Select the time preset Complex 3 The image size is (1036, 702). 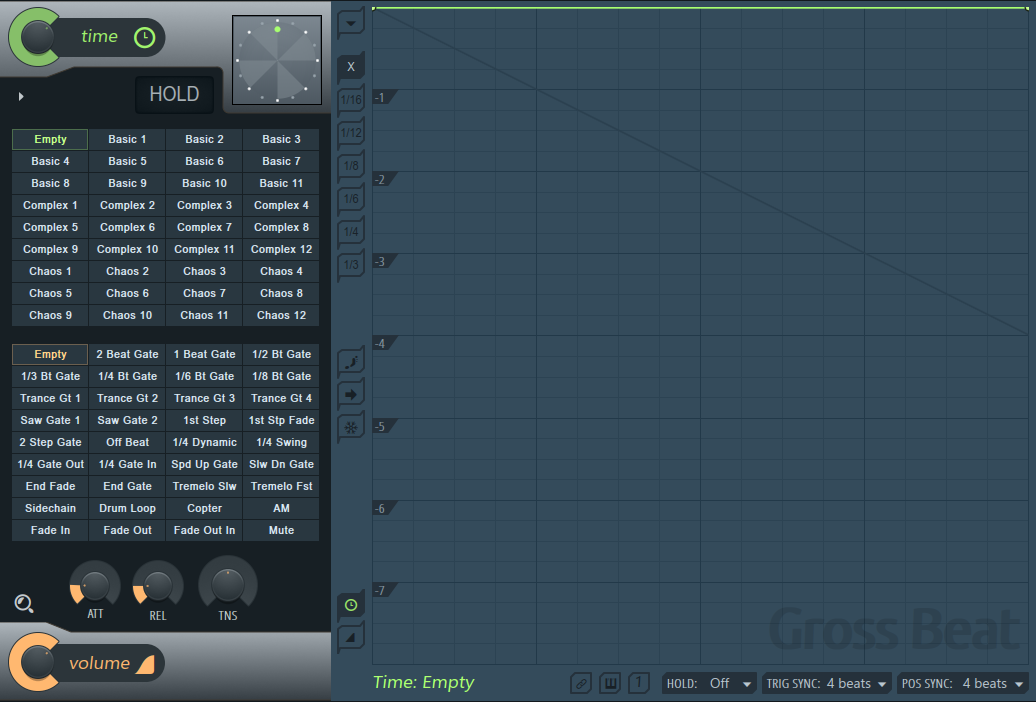pos(204,206)
